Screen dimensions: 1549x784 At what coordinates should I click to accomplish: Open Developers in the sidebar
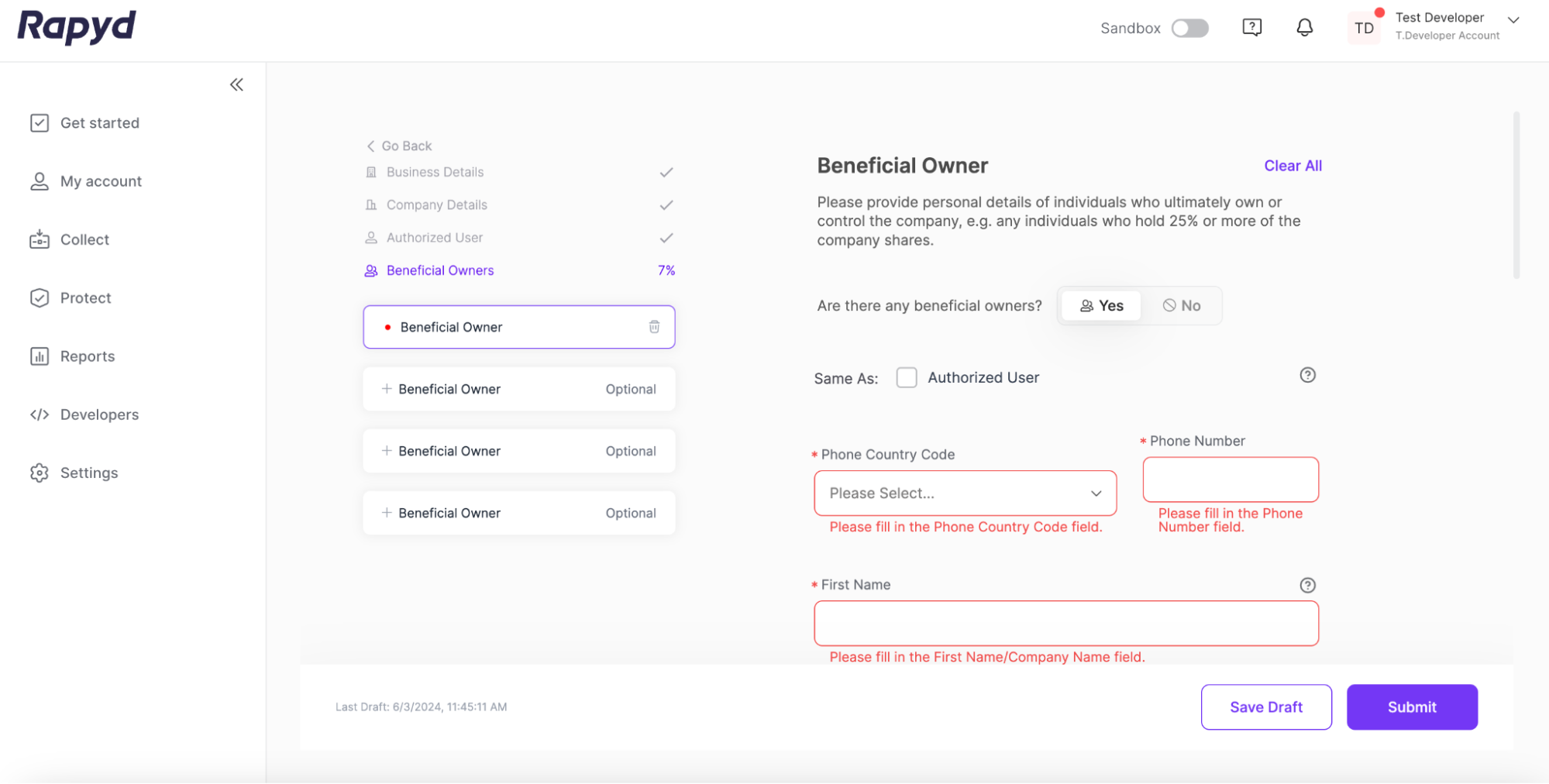pyautogui.click(x=99, y=414)
